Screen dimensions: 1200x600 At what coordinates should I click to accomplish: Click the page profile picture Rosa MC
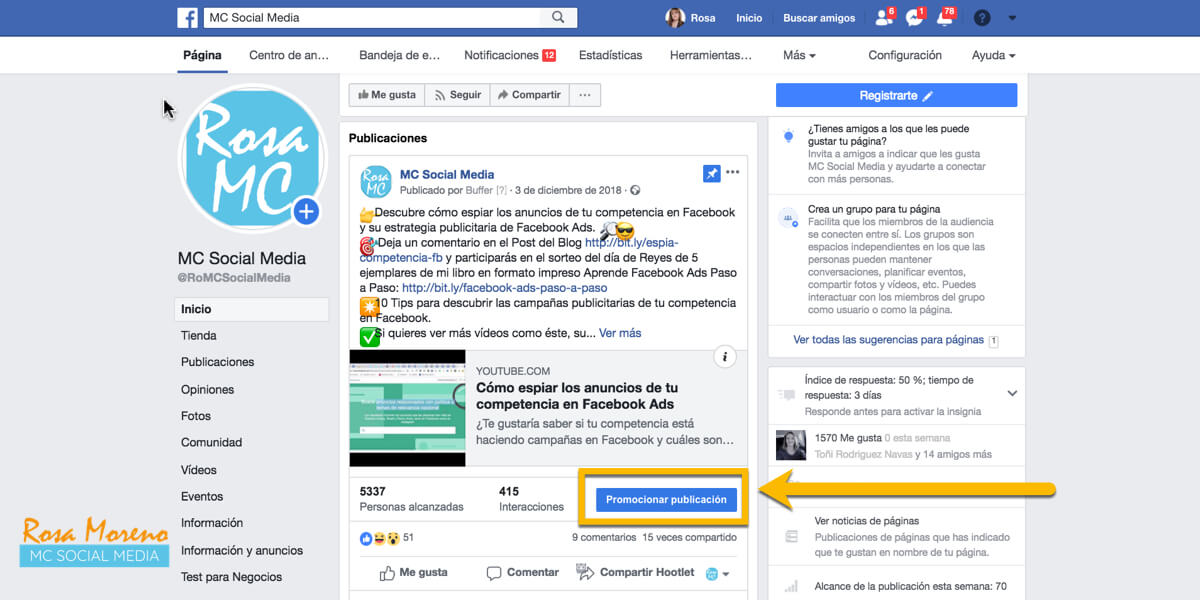pos(252,159)
